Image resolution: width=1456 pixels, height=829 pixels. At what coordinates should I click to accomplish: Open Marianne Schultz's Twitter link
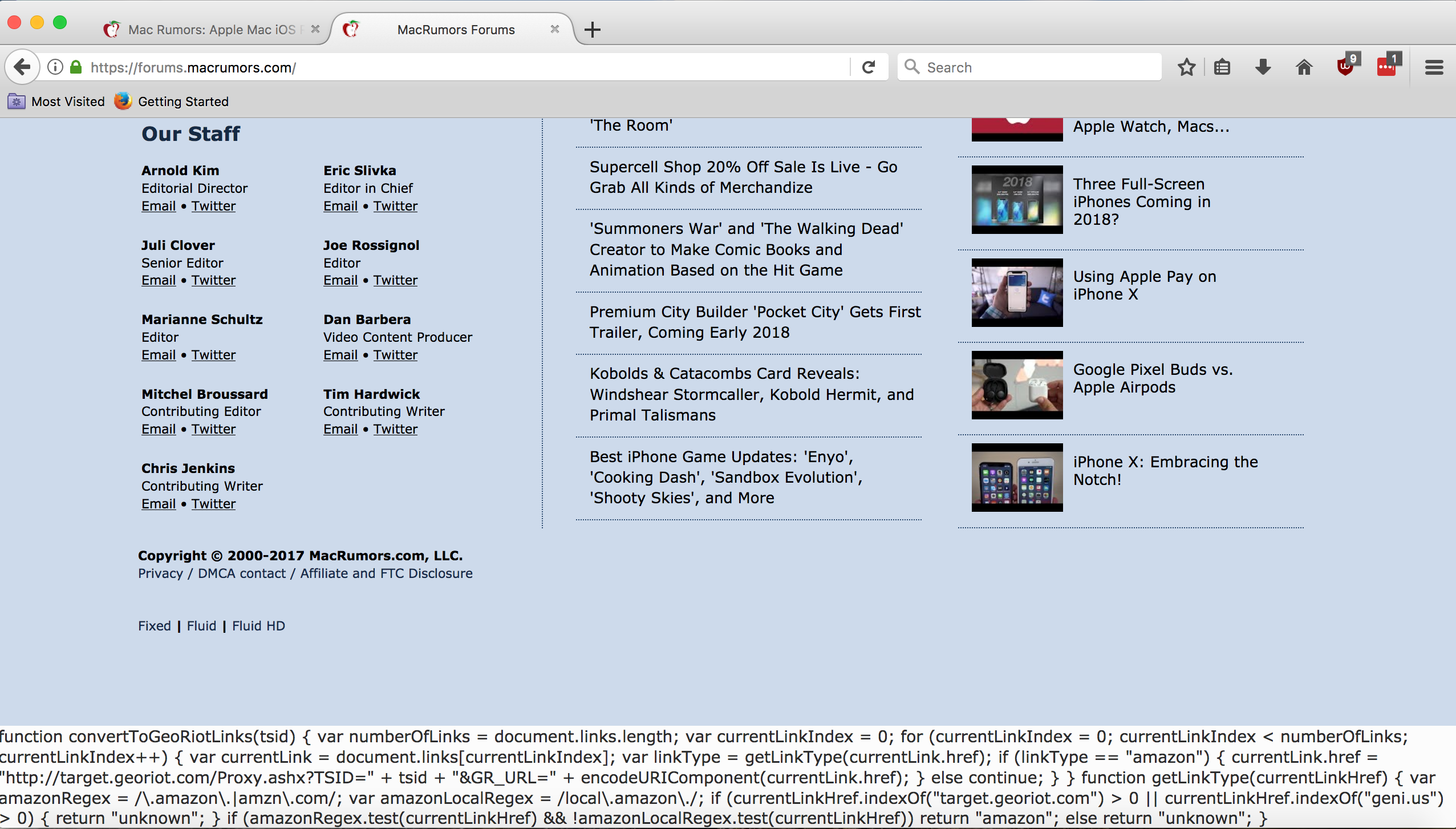coord(213,355)
